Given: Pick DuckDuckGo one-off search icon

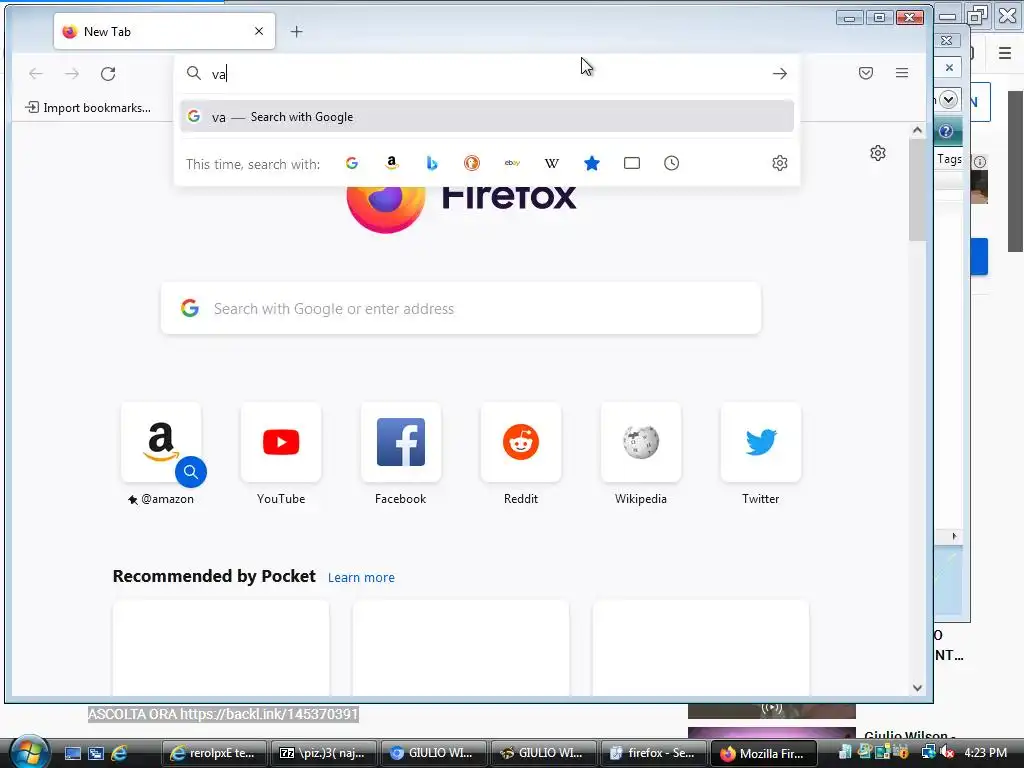Looking at the screenshot, I should [472, 163].
